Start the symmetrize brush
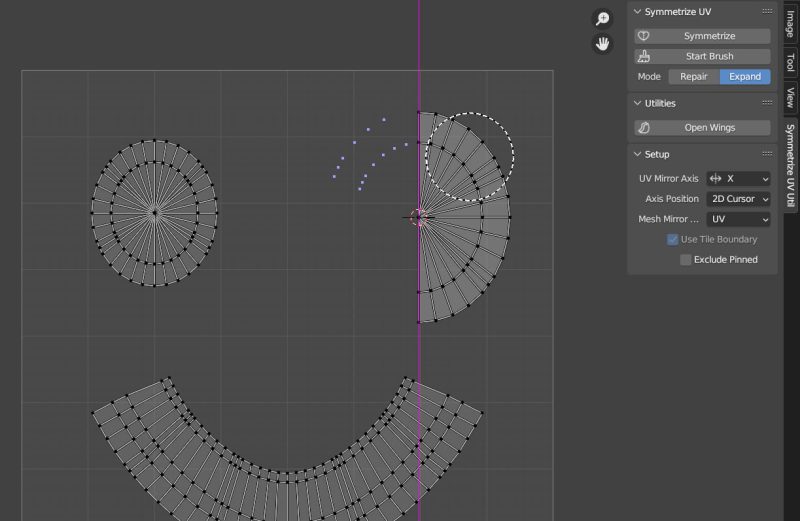The height and width of the screenshot is (521, 800). point(702,56)
